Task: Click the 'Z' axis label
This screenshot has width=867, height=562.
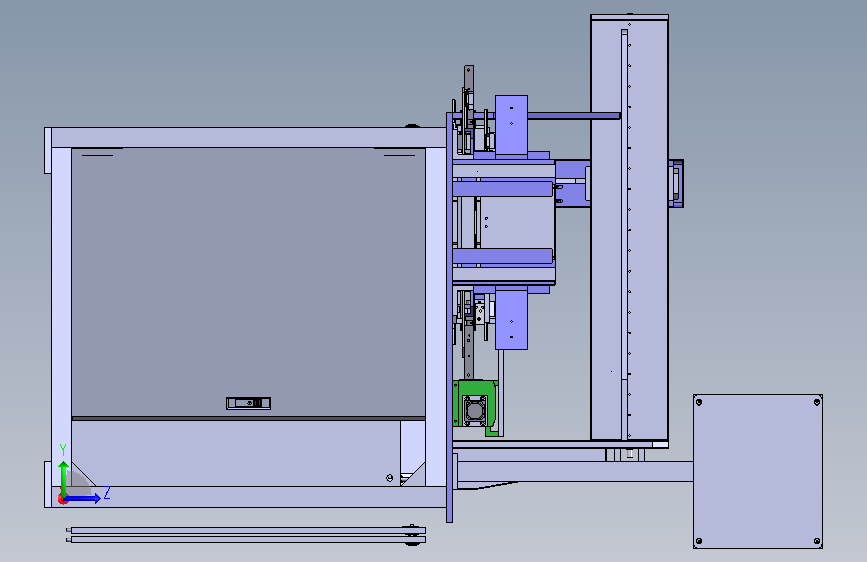Action: [107, 493]
